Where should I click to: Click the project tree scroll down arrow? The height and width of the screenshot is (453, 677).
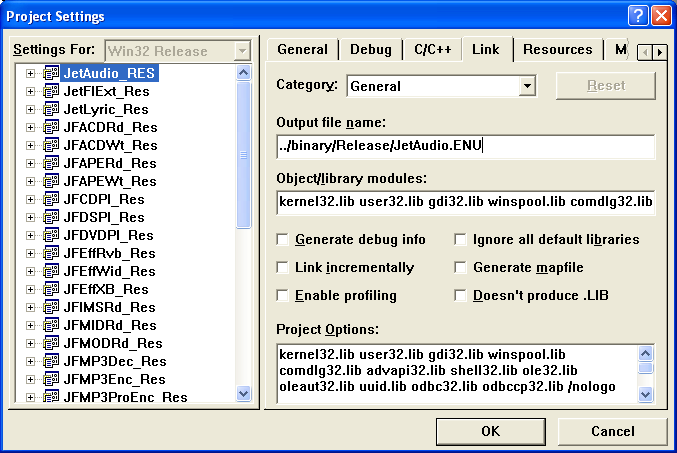(244, 393)
